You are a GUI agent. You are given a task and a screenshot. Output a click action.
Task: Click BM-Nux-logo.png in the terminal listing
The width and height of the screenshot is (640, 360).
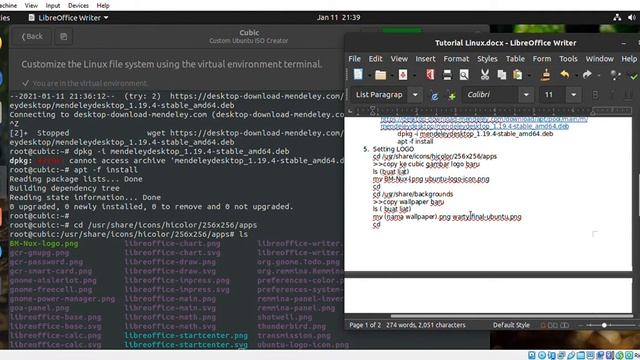(x=44, y=244)
